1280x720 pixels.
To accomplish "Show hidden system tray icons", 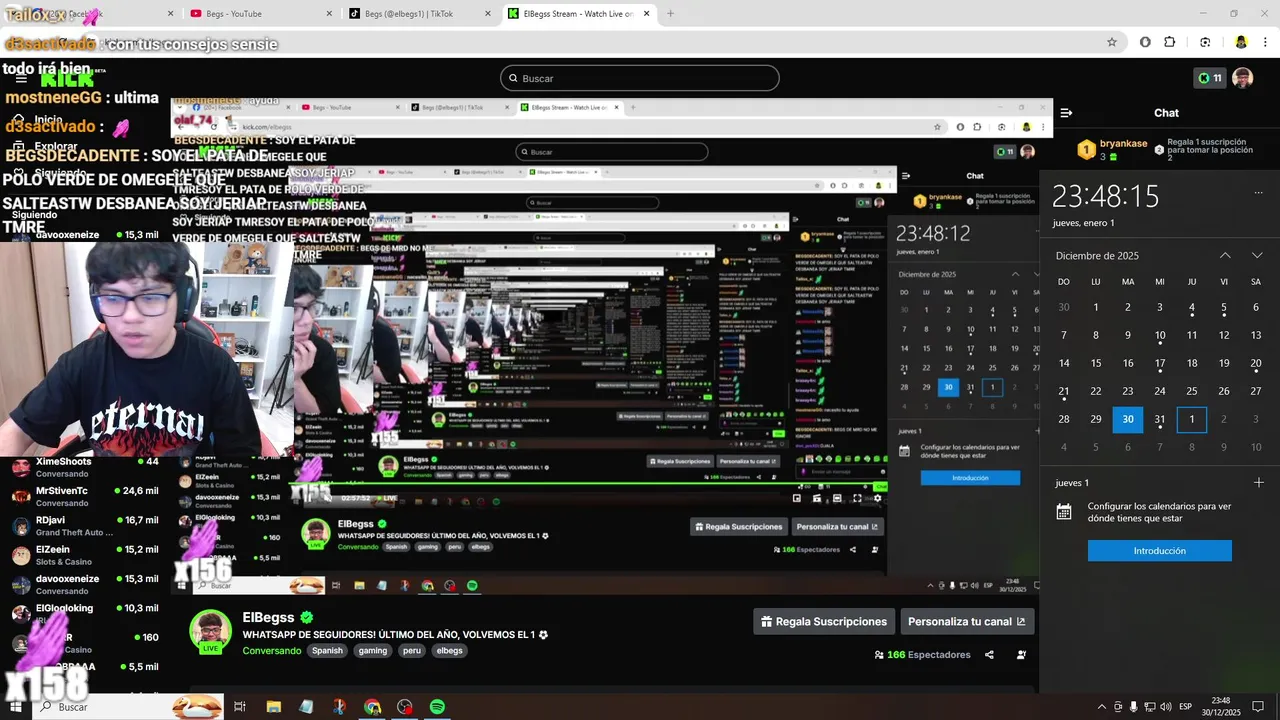I will [x=1102, y=707].
